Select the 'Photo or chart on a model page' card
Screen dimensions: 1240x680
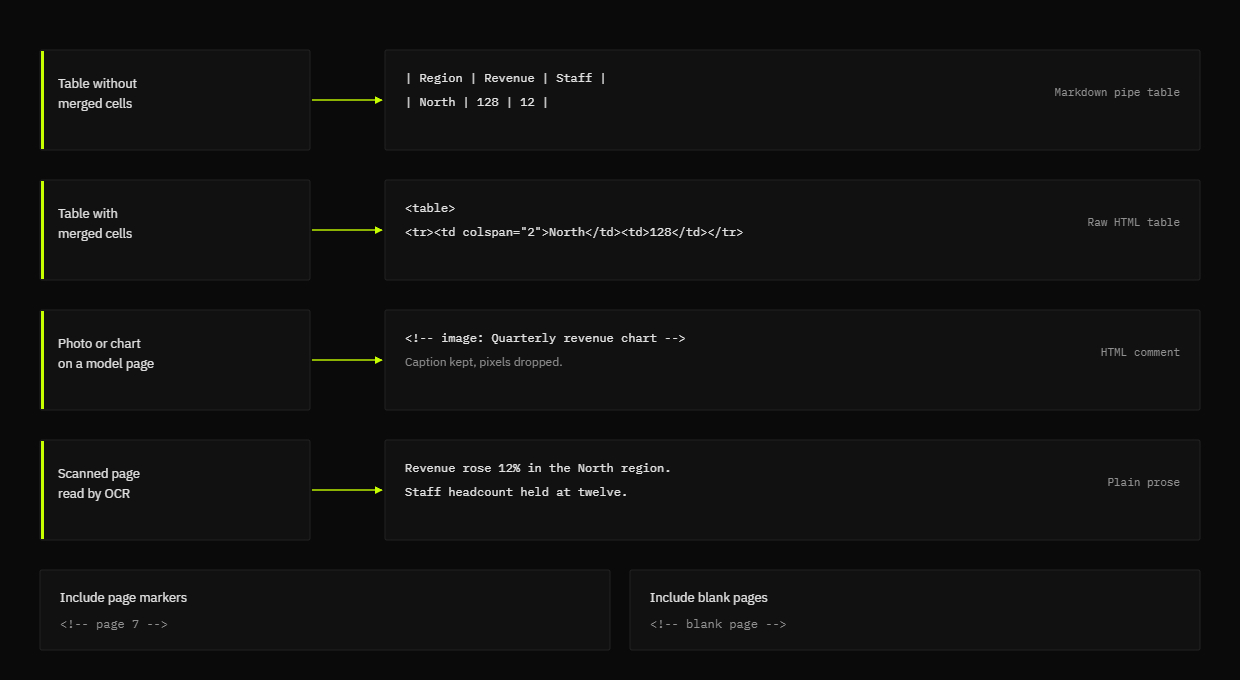tap(175, 360)
